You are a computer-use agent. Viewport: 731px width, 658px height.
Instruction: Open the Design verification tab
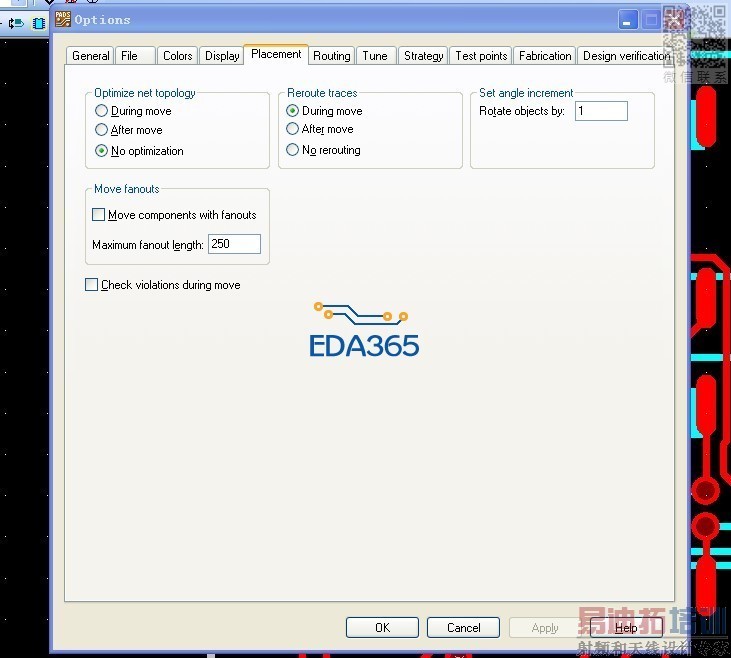(625, 56)
